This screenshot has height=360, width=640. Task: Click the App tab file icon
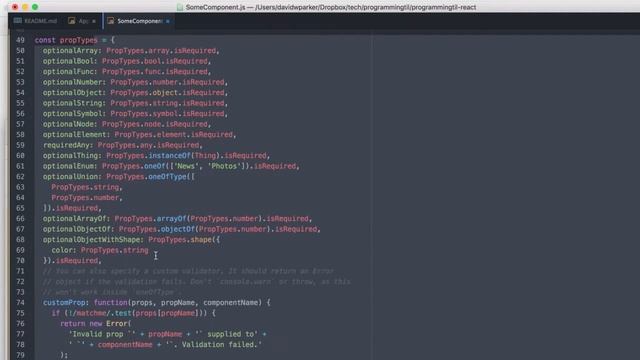[71, 21]
